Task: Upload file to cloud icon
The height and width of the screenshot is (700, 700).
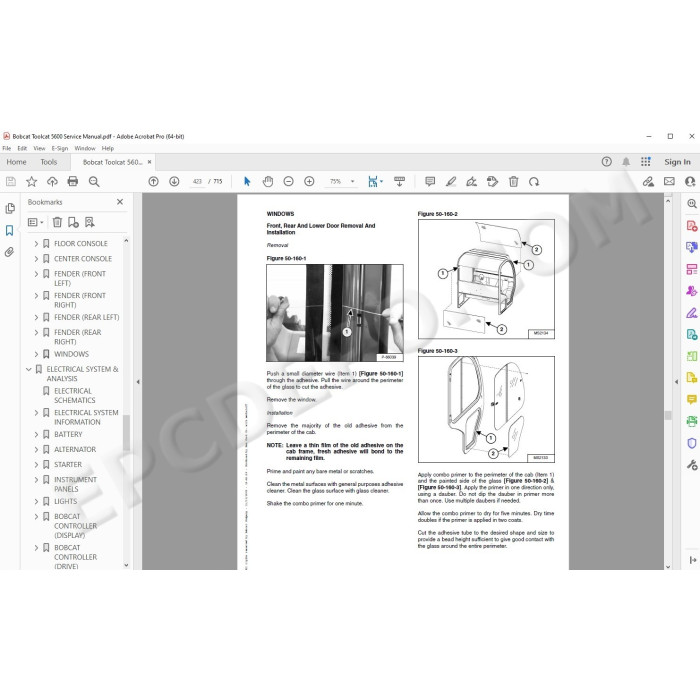Action: (52, 181)
